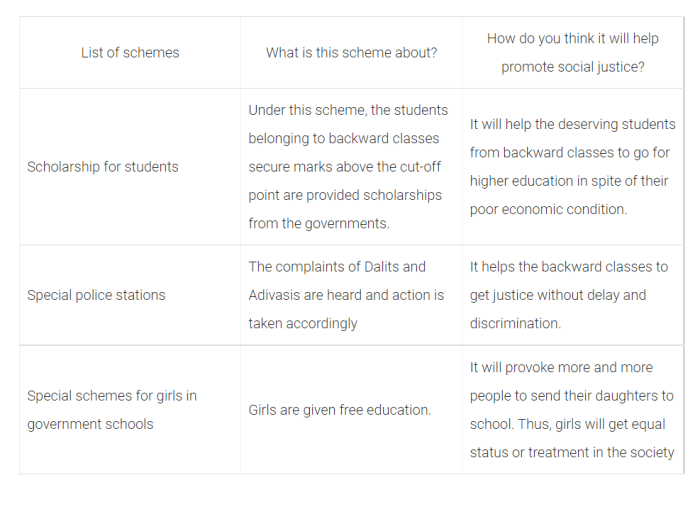Click the 'What is this scheme about?' header
Viewport: 700px width, 509px height.
click(x=351, y=53)
